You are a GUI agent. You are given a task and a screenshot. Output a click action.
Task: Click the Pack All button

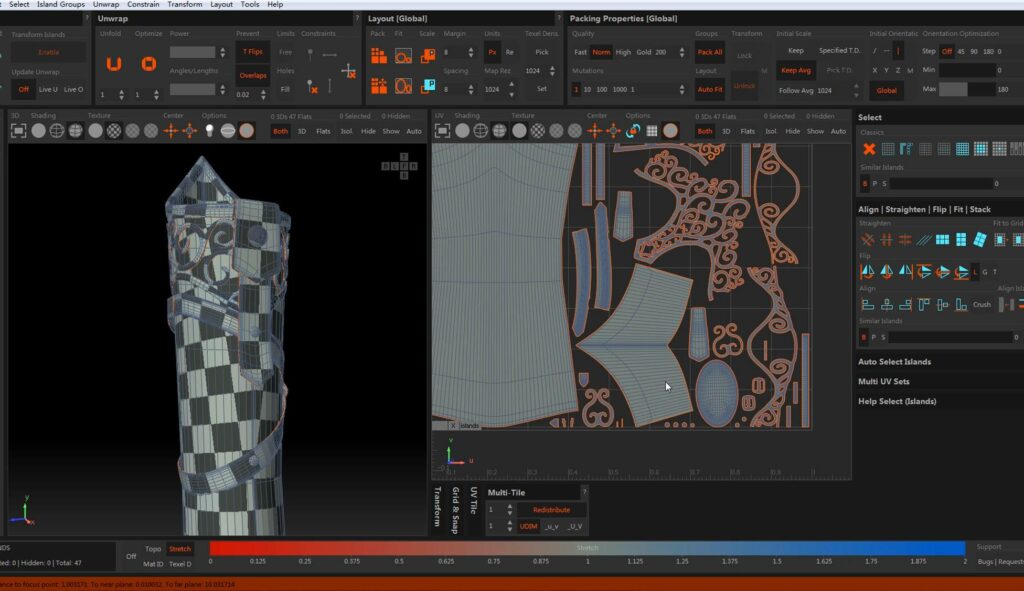click(709, 52)
